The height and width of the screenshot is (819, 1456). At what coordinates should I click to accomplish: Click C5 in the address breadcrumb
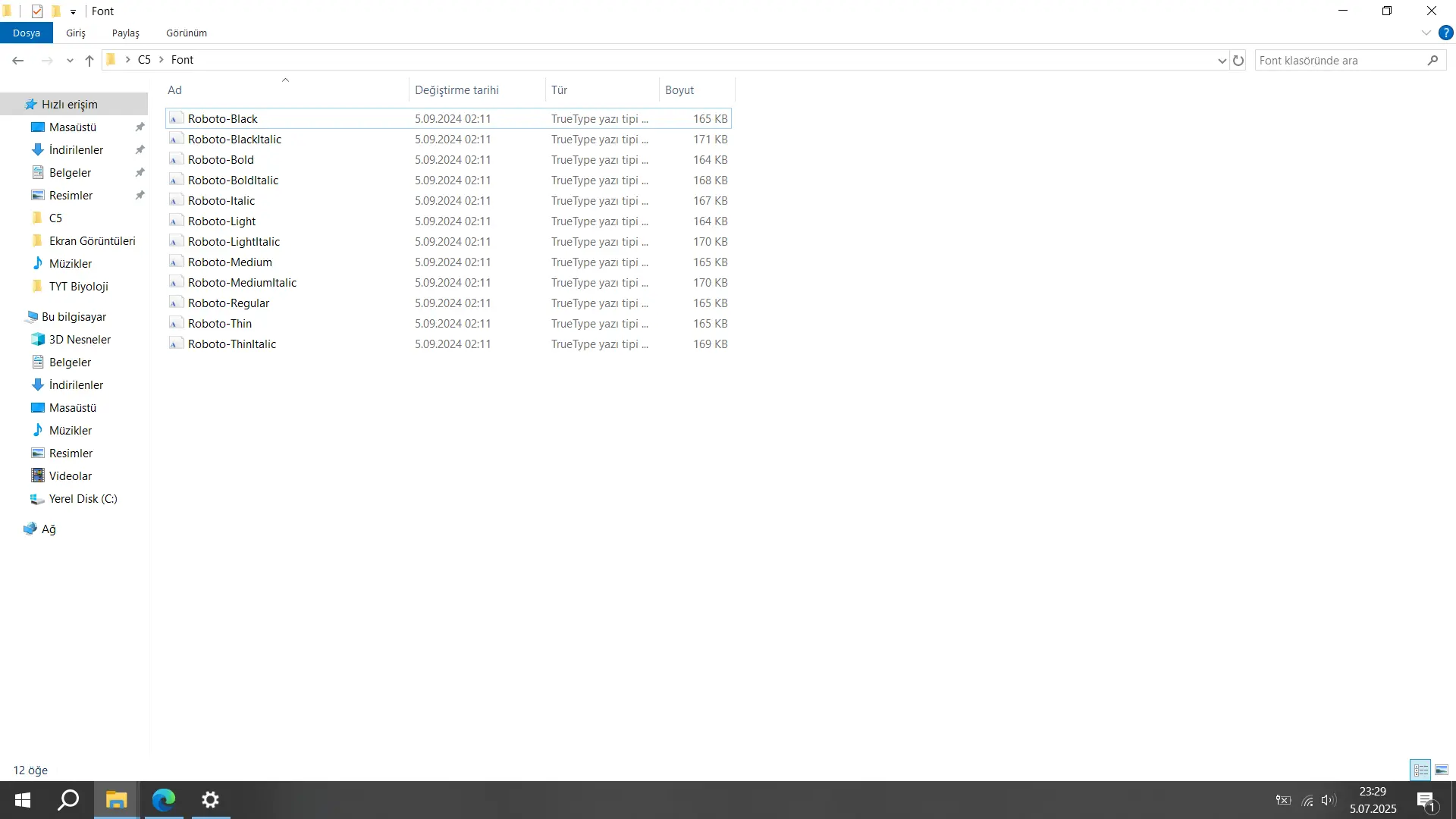(x=144, y=60)
